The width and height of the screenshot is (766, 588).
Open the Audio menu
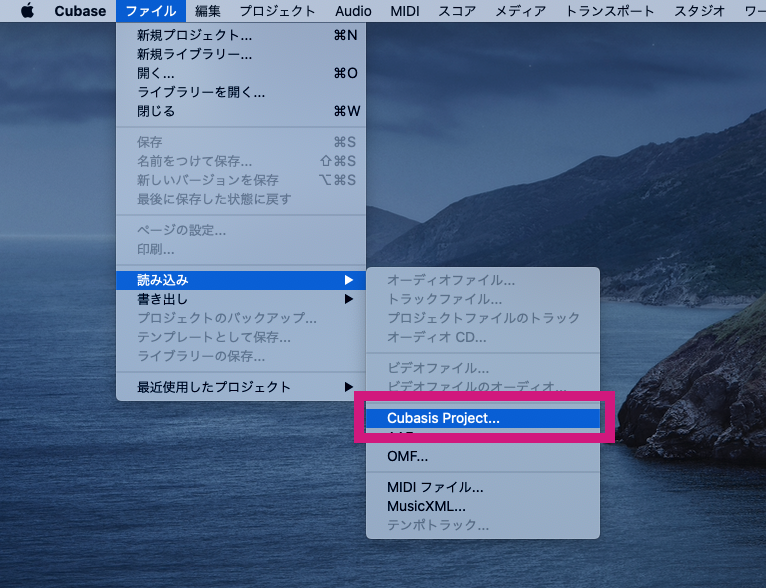[353, 11]
